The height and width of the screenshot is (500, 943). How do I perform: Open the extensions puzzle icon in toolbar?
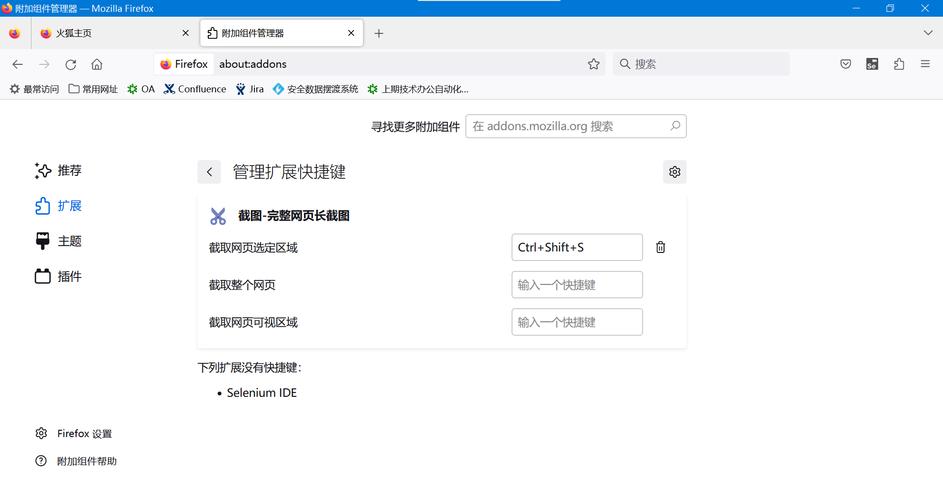click(899, 64)
